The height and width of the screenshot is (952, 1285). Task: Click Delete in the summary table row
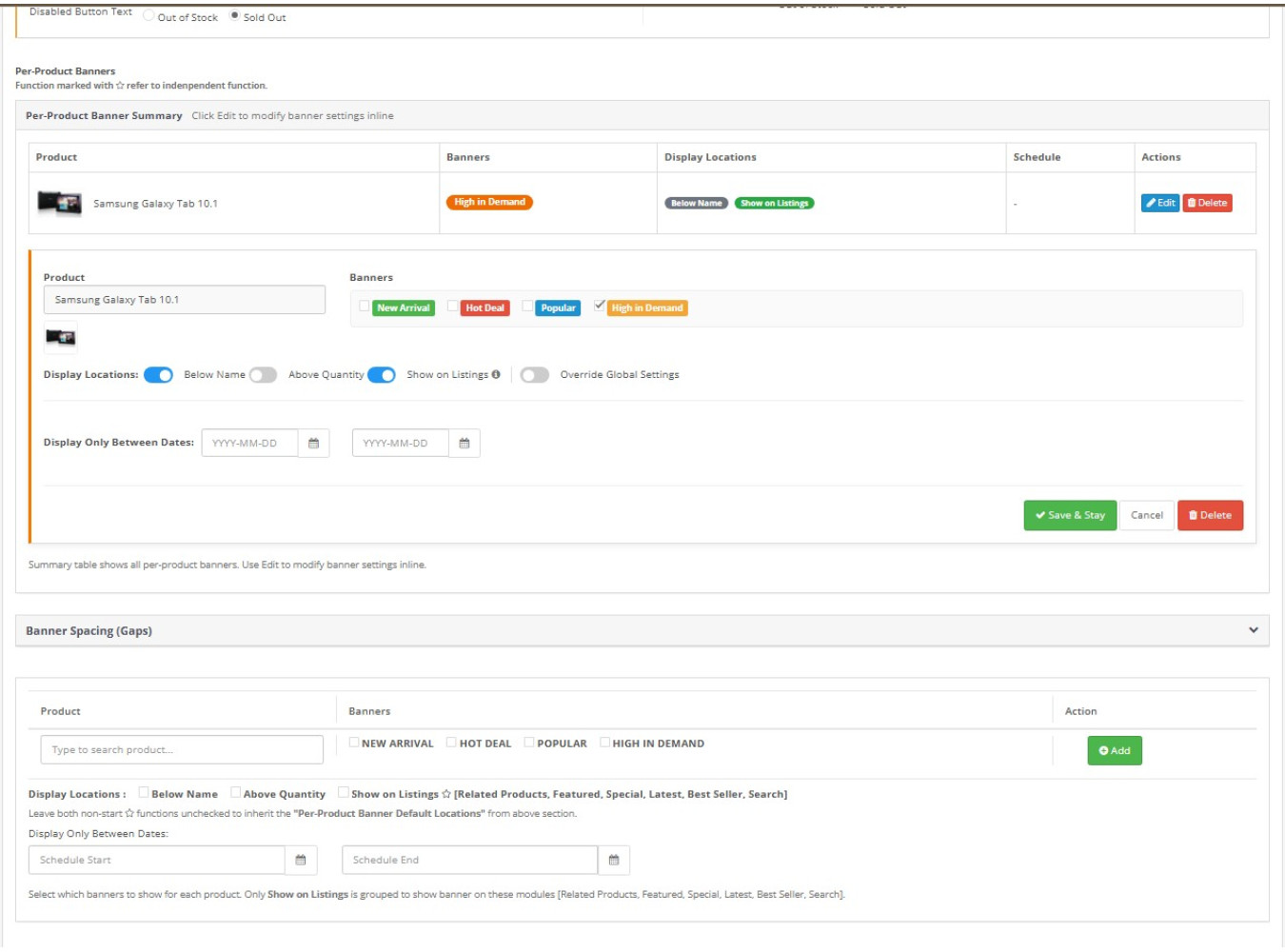(1207, 203)
